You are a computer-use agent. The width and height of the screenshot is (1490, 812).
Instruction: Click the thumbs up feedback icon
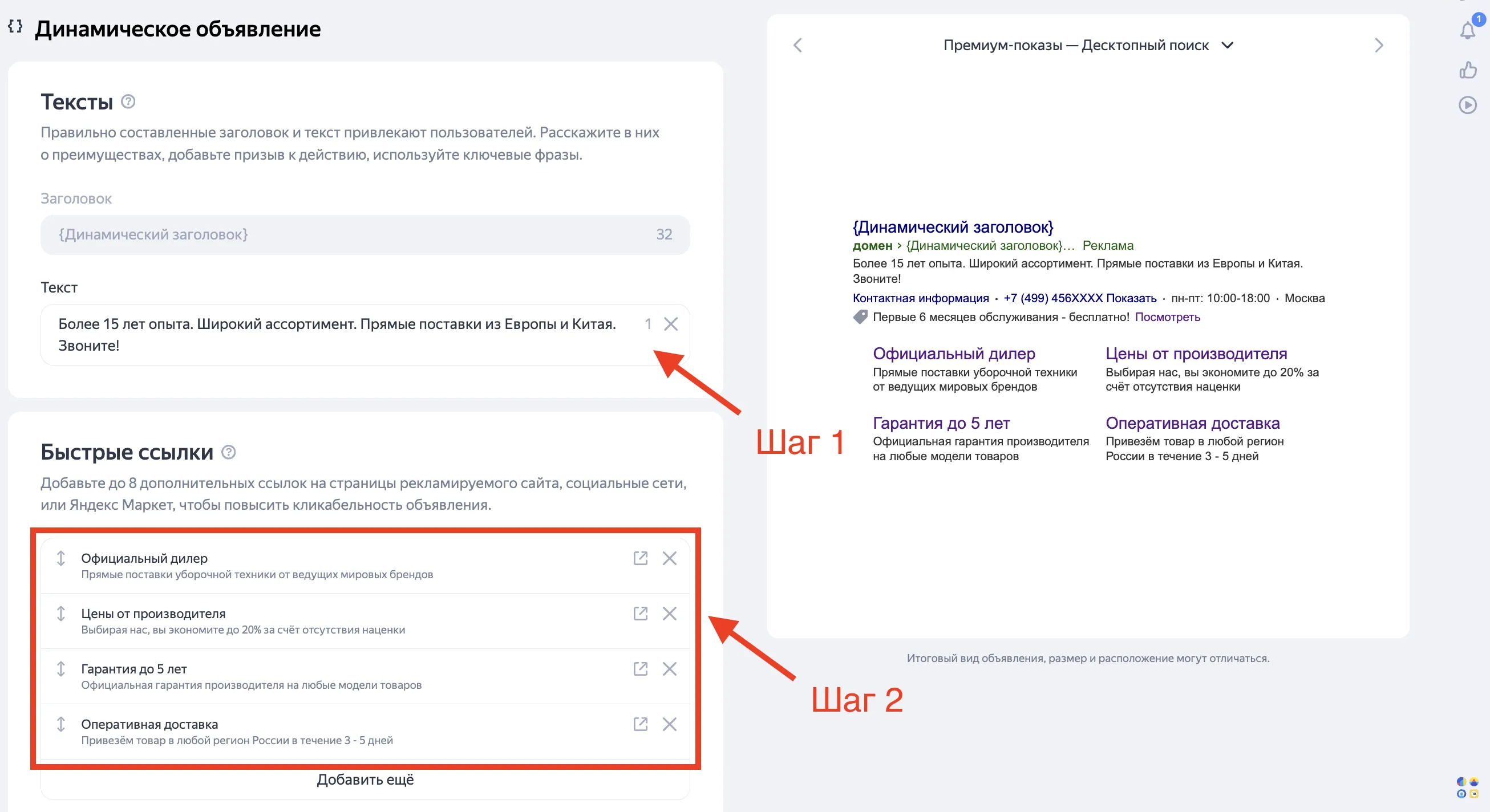(1467, 71)
